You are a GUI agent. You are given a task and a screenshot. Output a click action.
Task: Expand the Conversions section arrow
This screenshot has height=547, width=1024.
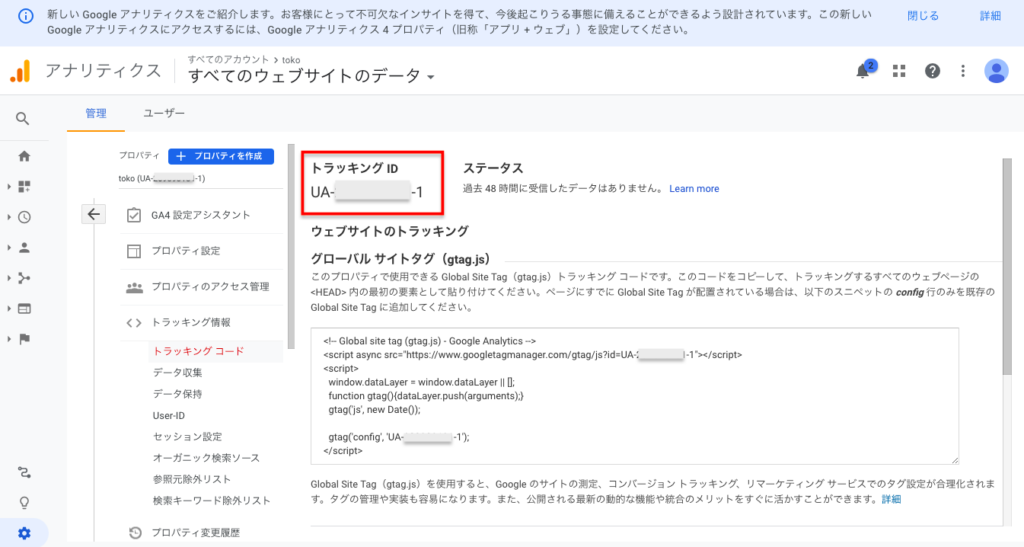pos(9,339)
